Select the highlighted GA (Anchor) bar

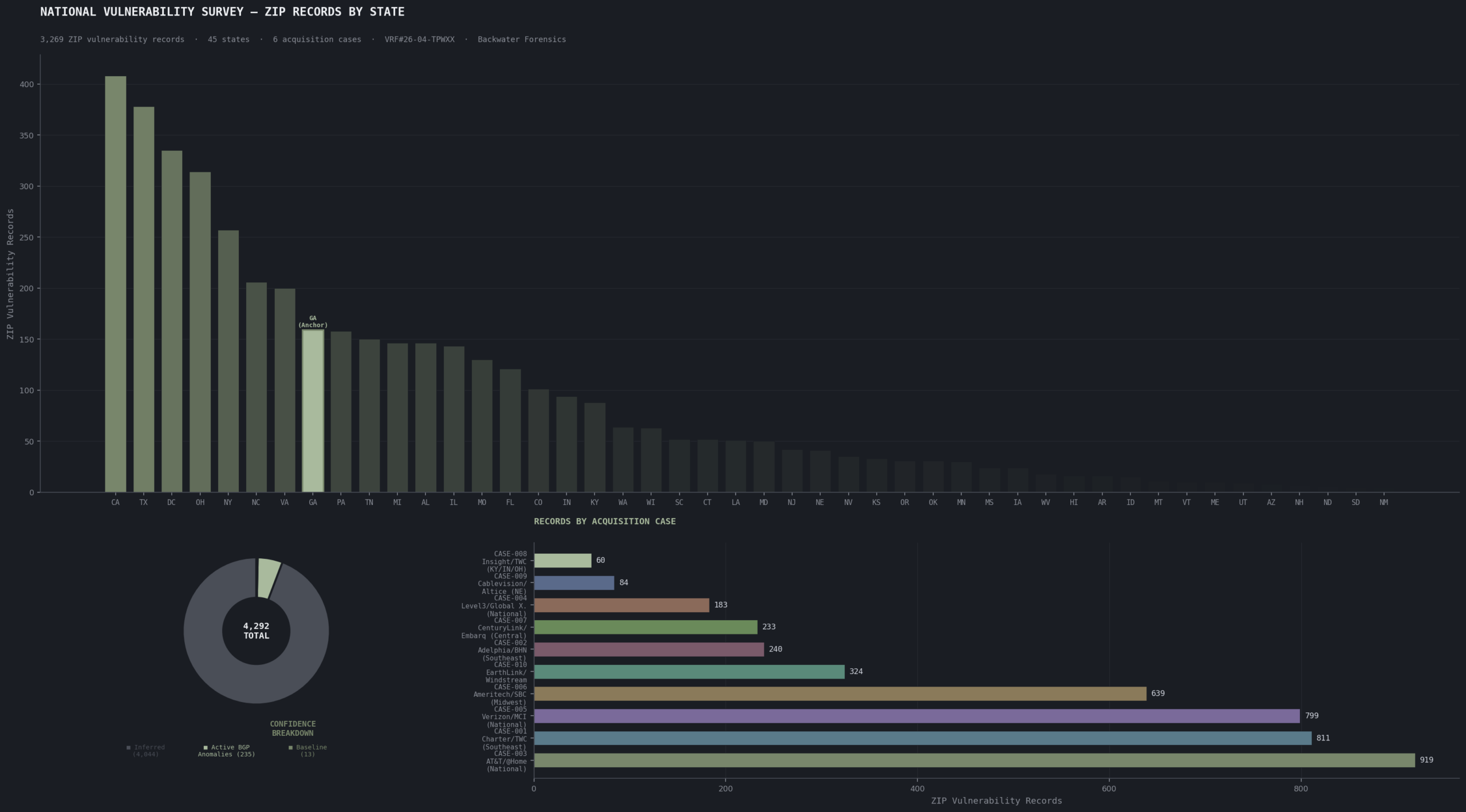tap(313, 411)
